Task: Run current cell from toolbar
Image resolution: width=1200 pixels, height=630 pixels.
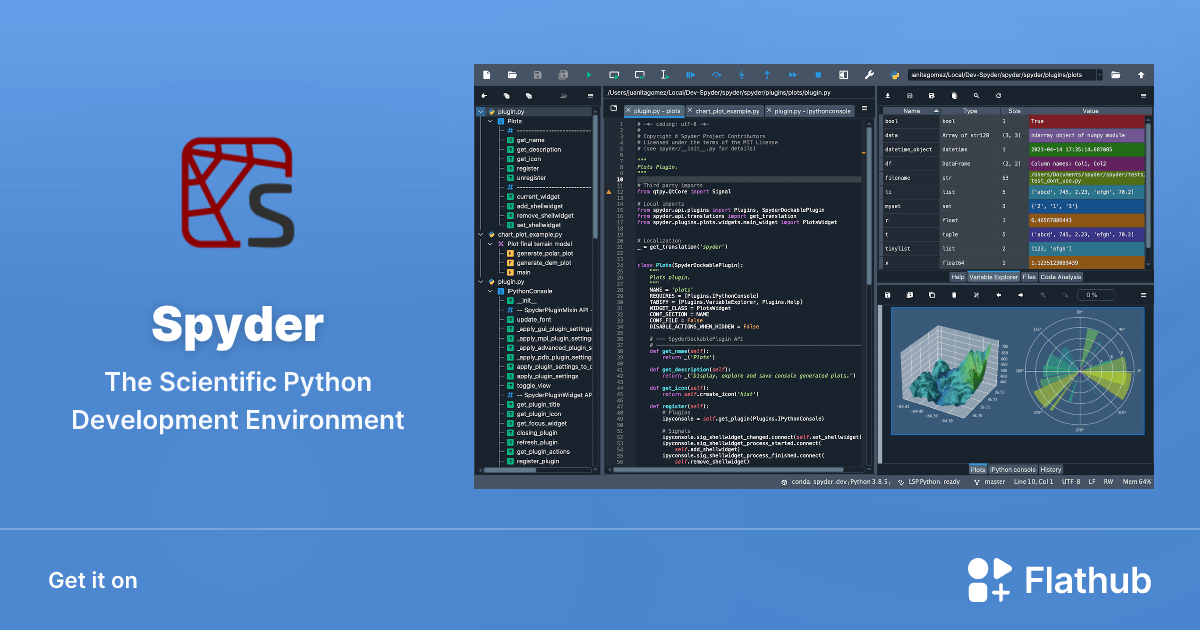Action: coord(614,75)
